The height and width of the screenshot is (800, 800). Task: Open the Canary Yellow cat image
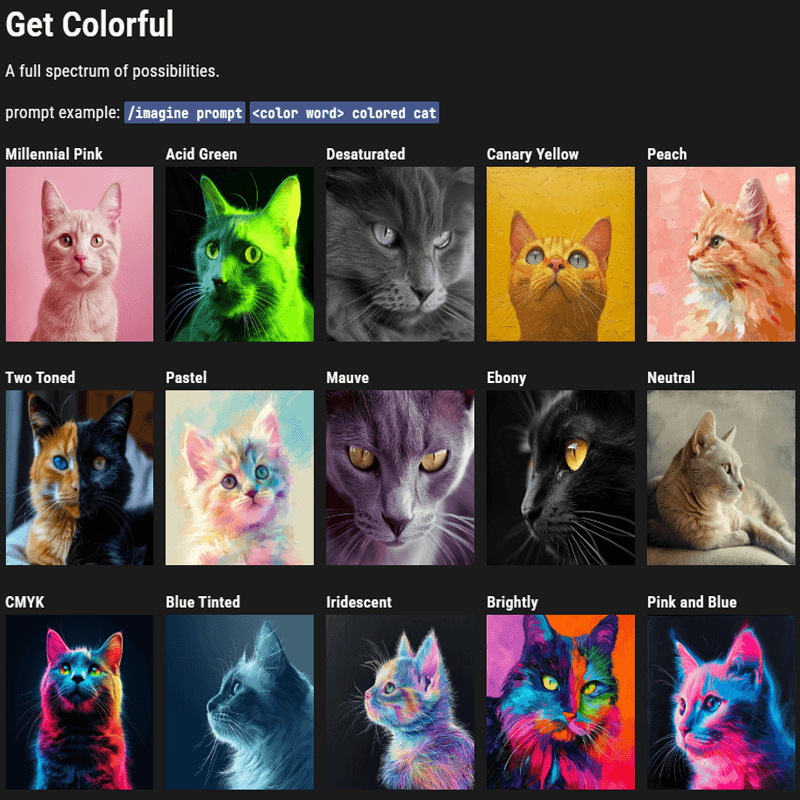tap(561, 254)
